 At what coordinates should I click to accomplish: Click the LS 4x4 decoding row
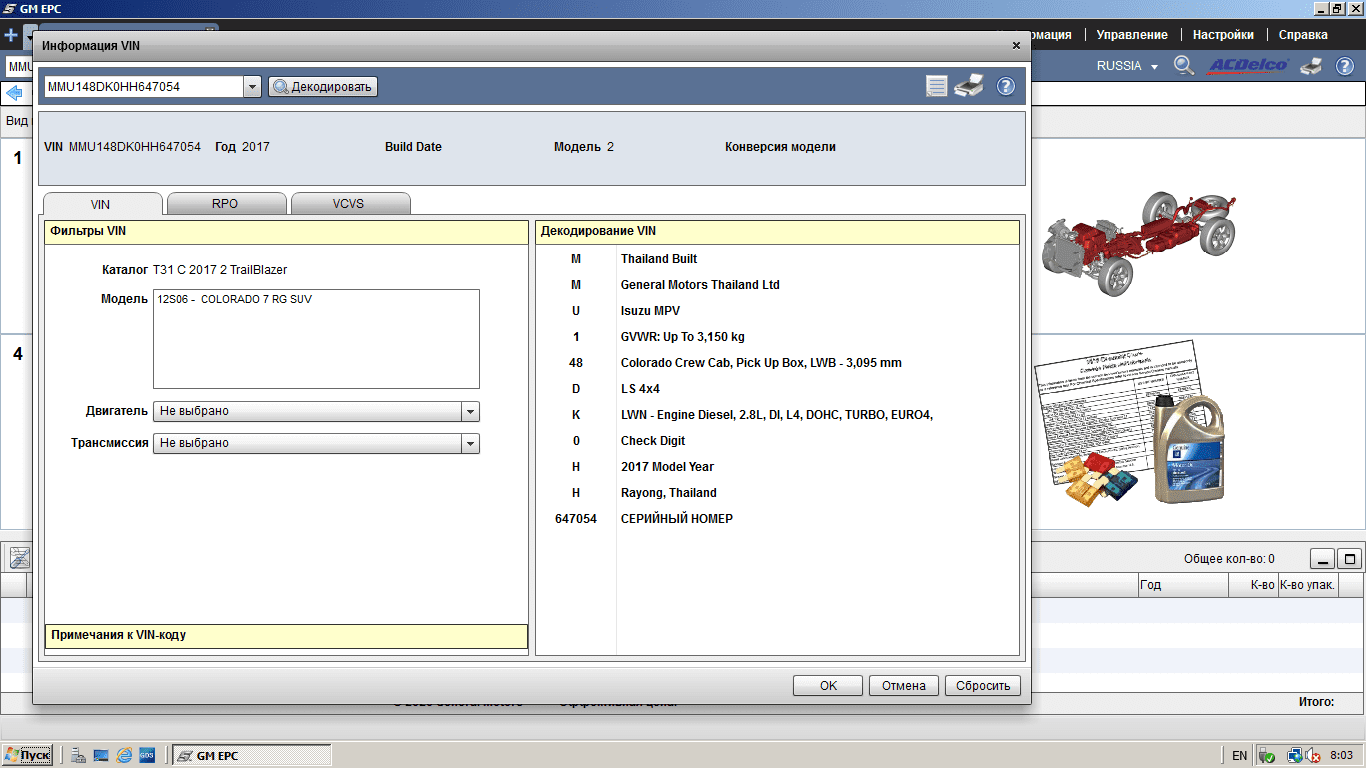click(x=778, y=389)
